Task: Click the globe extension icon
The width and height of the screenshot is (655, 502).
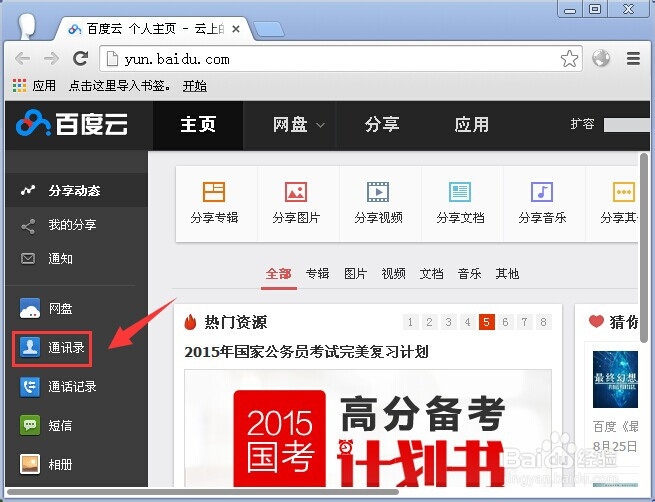Action: 601,58
